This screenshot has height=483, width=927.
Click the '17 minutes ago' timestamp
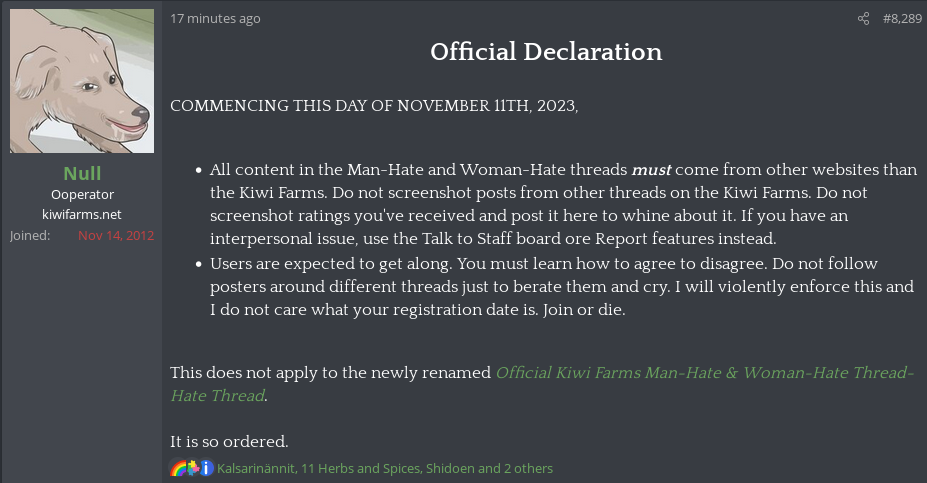(215, 19)
